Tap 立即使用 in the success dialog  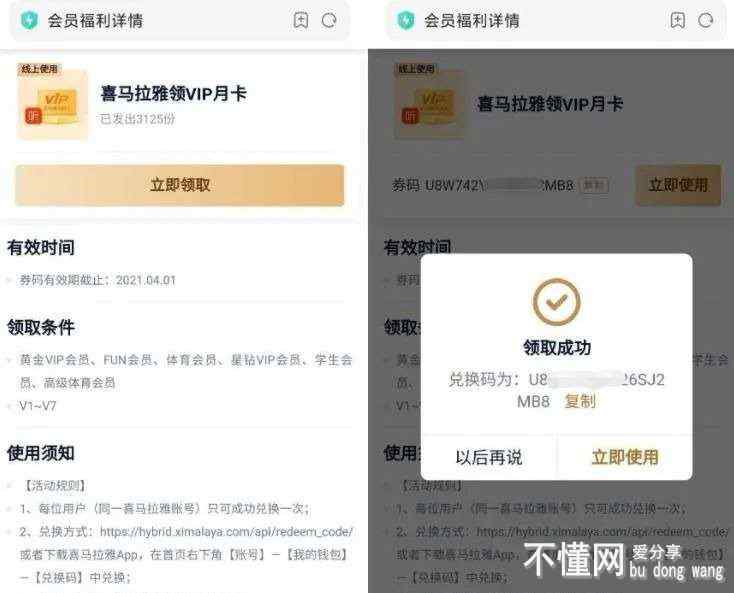(625, 457)
